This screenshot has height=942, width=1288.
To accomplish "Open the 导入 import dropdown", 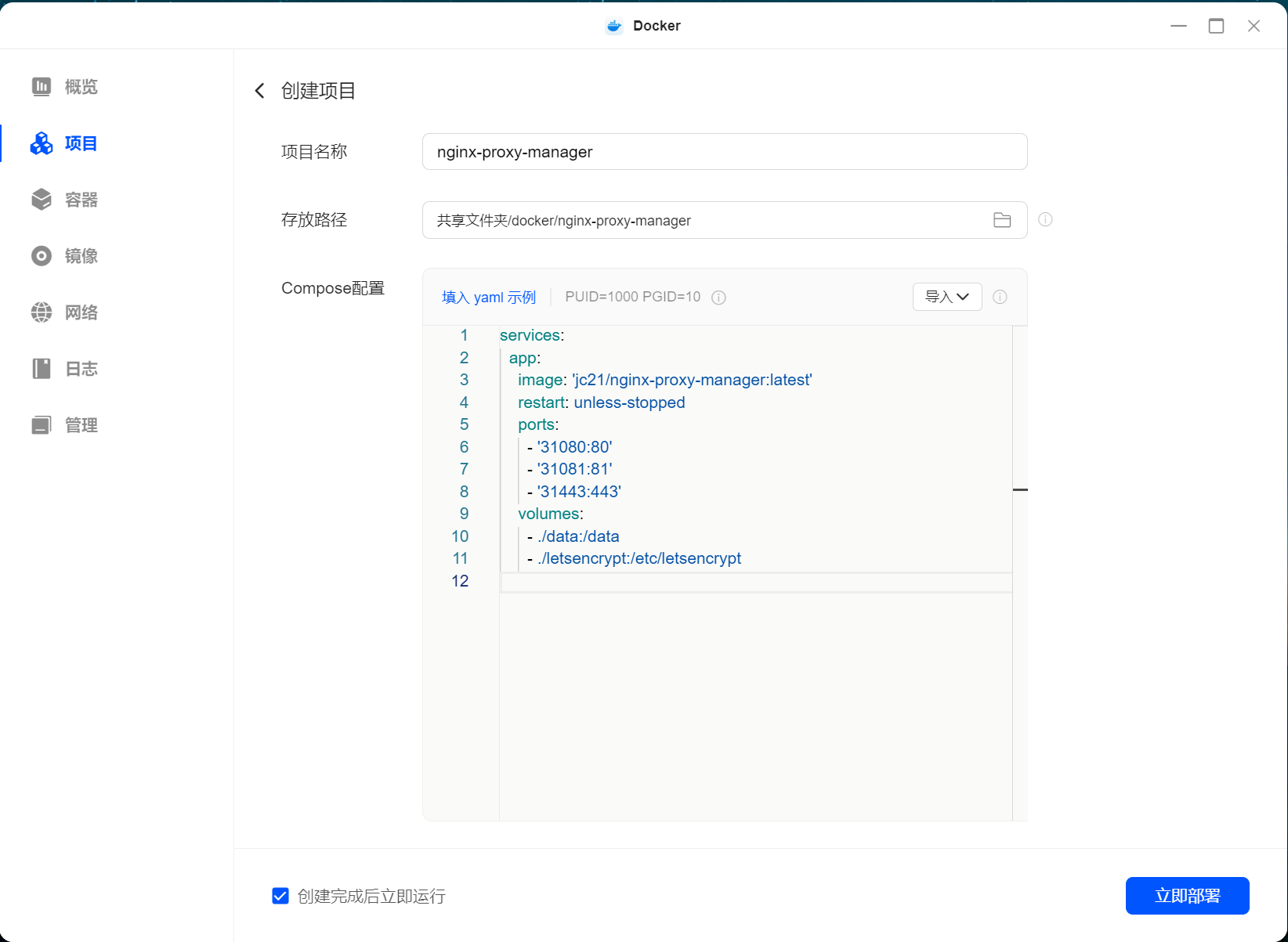I will [946, 297].
